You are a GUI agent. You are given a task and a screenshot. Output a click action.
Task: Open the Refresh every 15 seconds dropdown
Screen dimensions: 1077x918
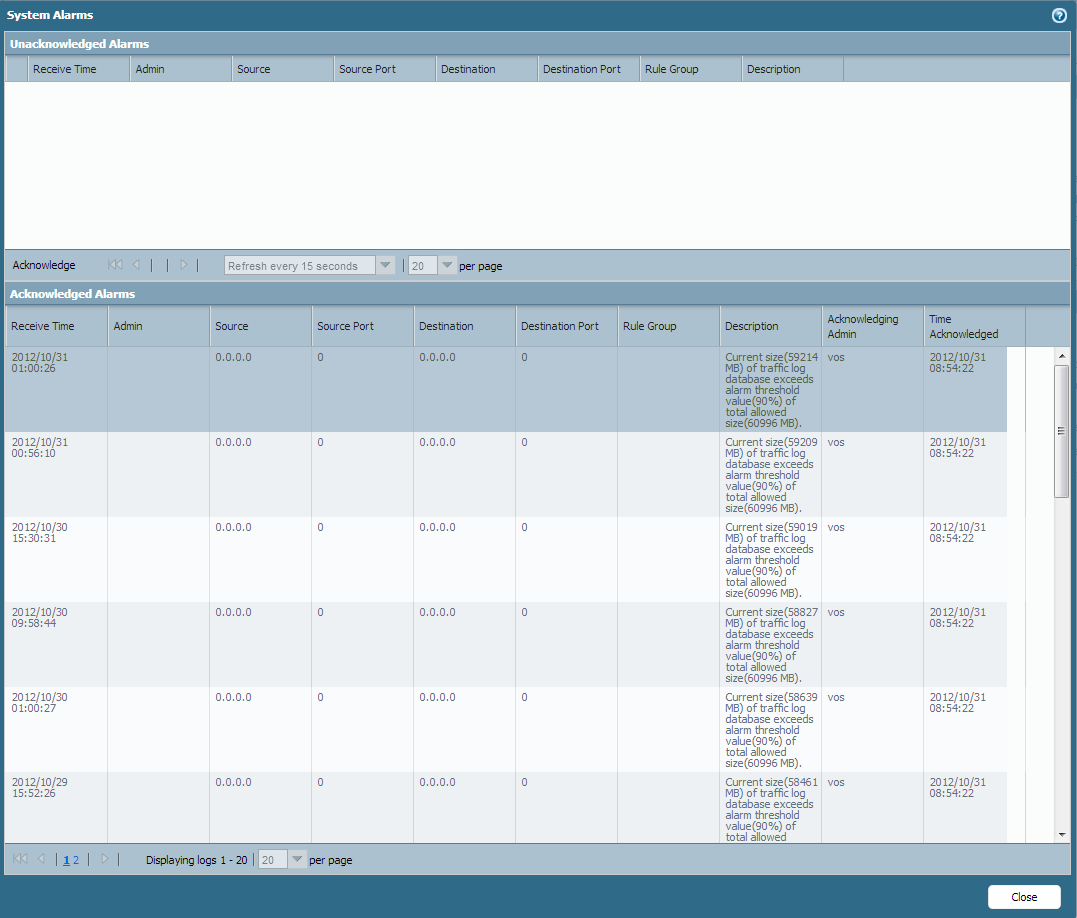385,265
